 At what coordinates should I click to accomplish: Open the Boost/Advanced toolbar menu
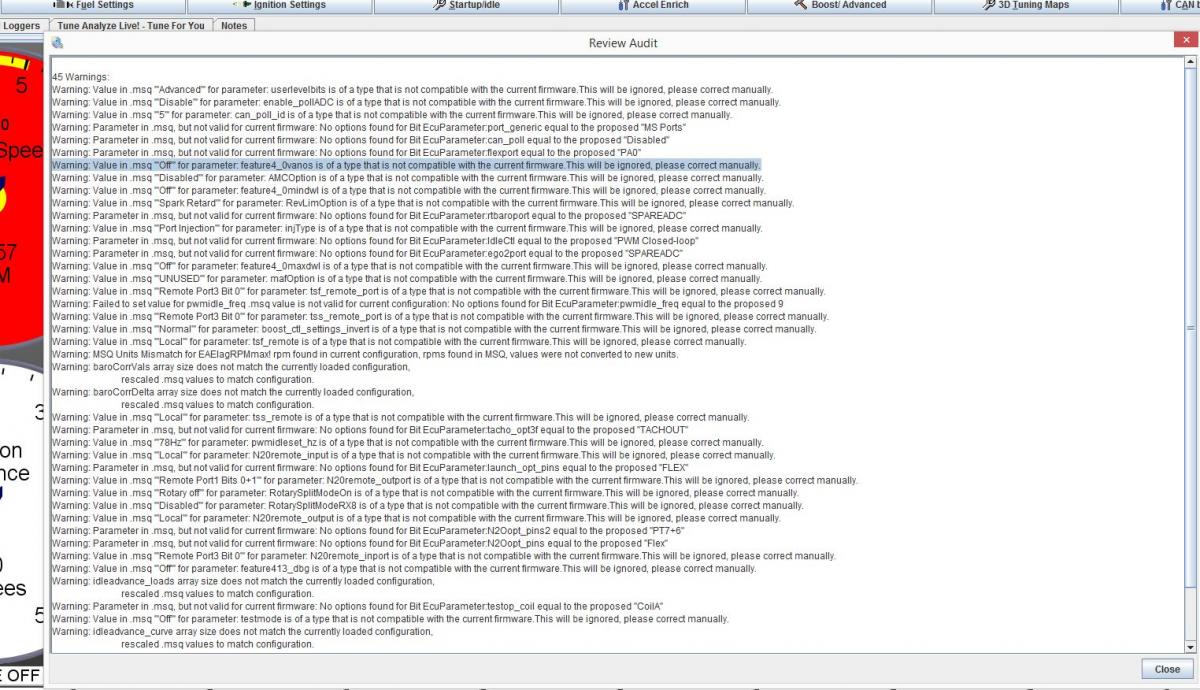[x=838, y=6]
